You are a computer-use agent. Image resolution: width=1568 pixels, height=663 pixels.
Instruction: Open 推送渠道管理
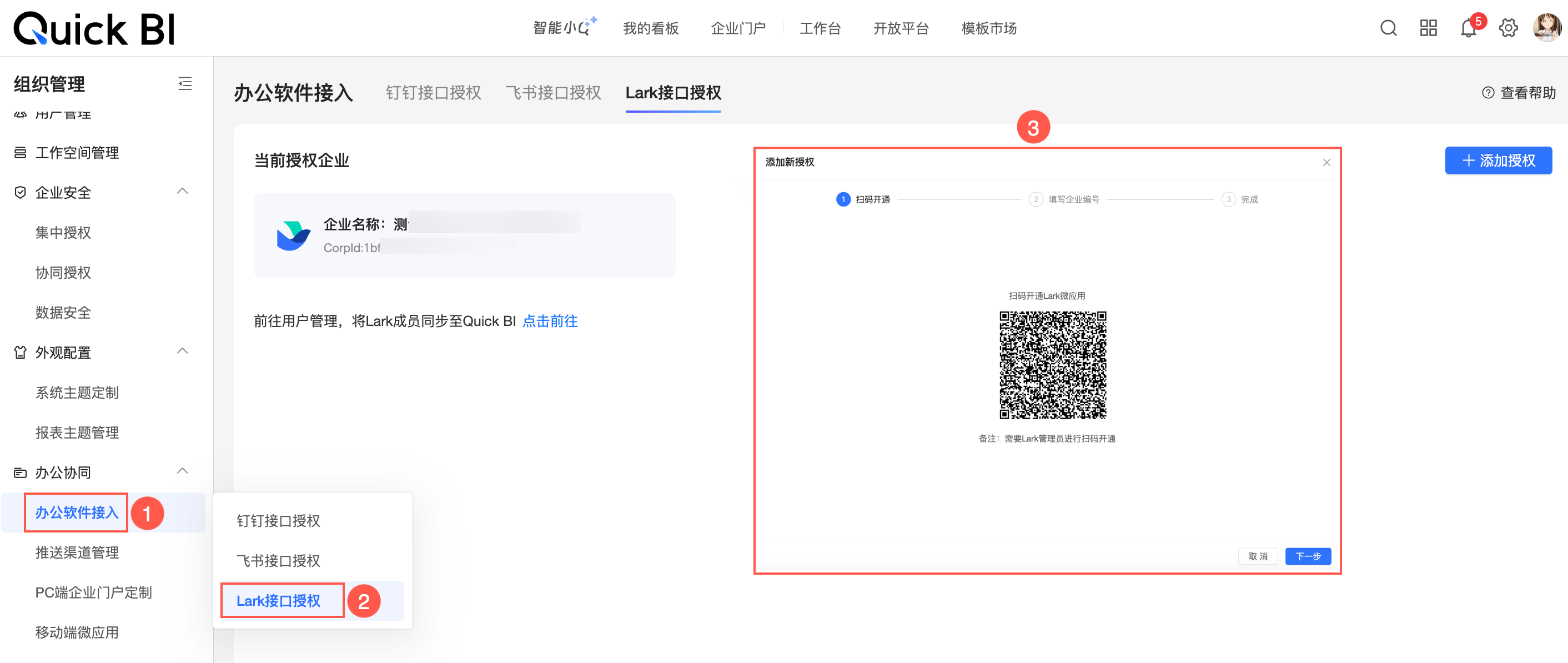(77, 553)
